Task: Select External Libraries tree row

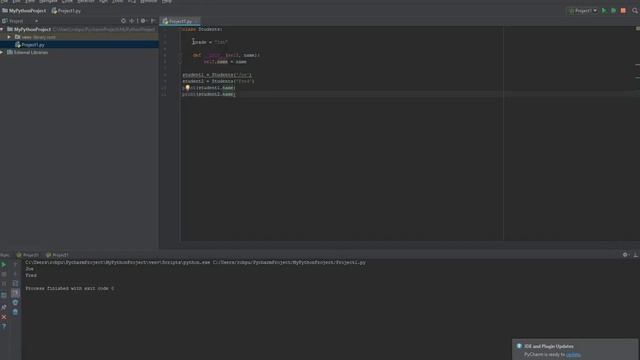Action: 79,53
